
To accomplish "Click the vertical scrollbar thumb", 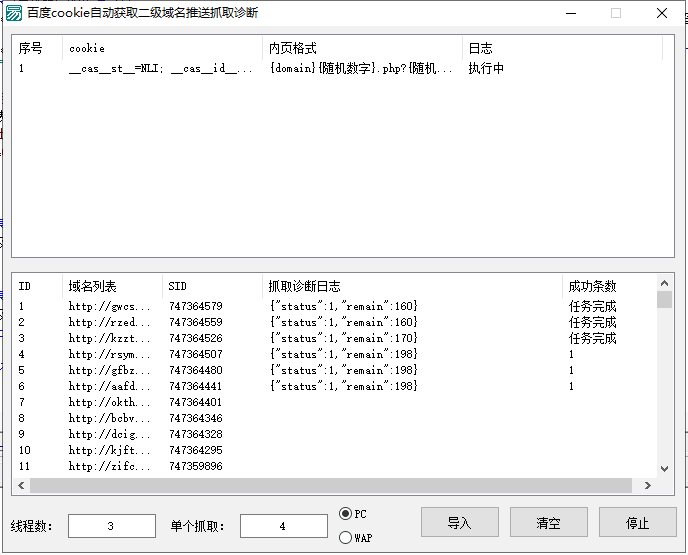I will [x=664, y=300].
